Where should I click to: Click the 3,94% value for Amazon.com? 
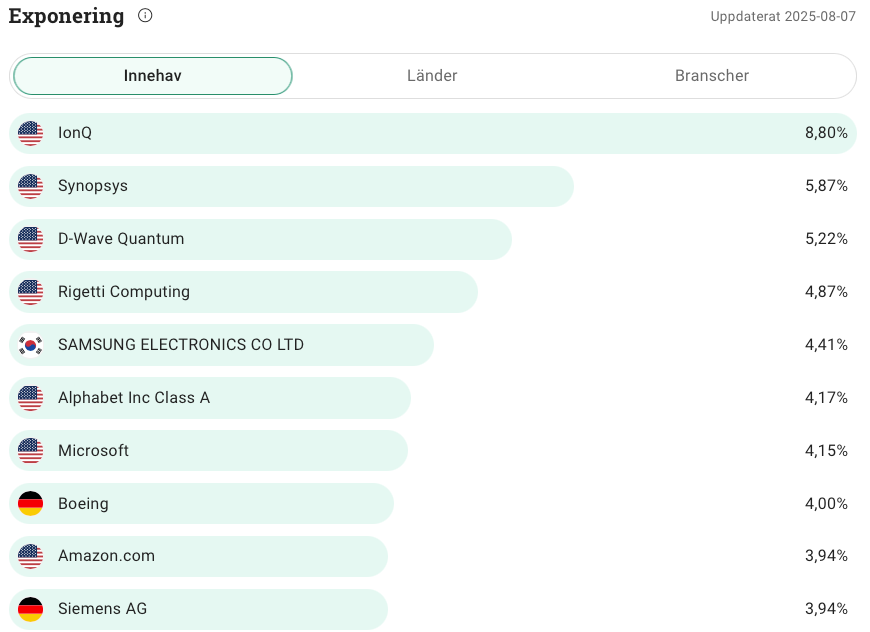826,556
